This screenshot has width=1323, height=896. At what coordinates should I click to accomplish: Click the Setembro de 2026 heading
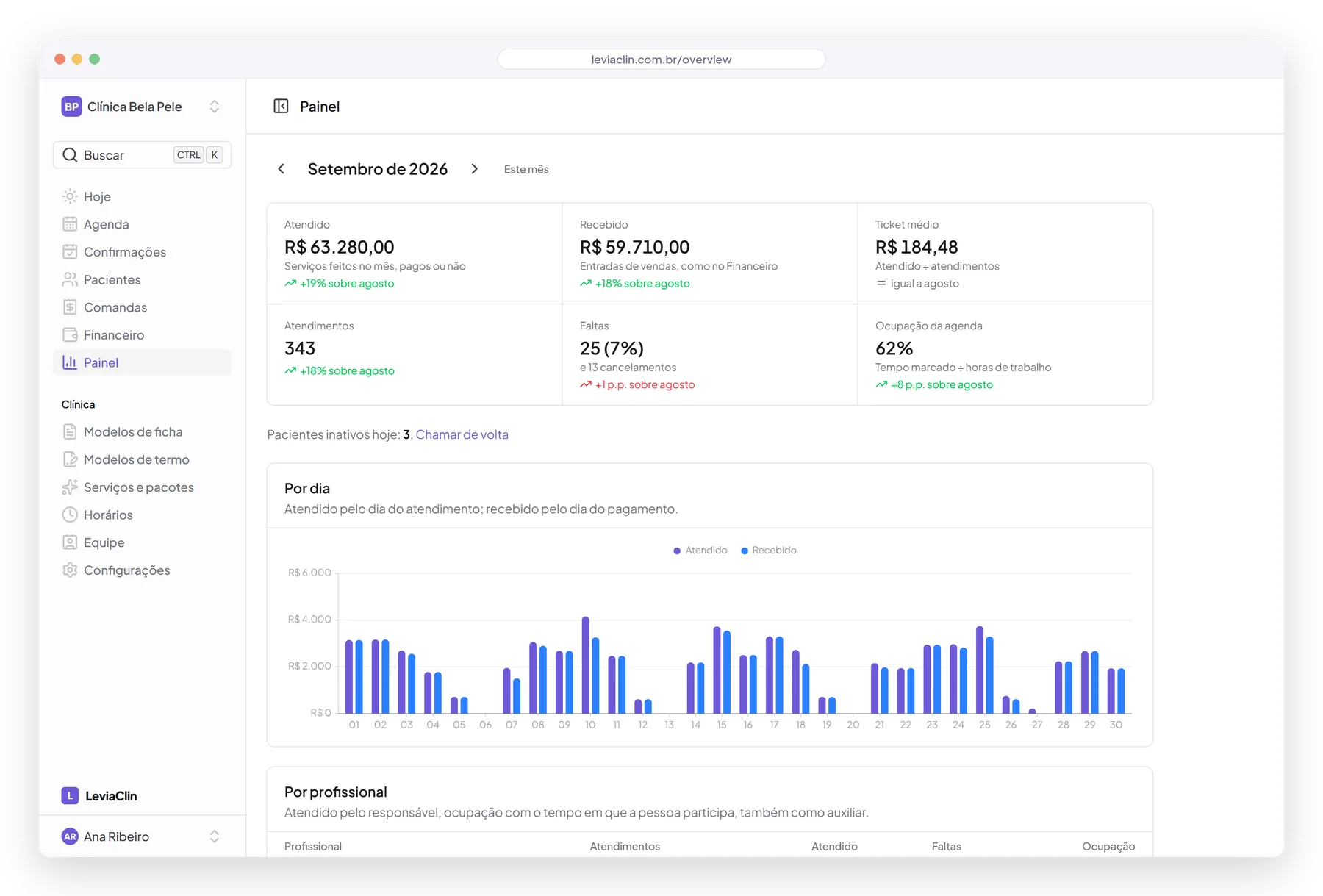tap(378, 169)
